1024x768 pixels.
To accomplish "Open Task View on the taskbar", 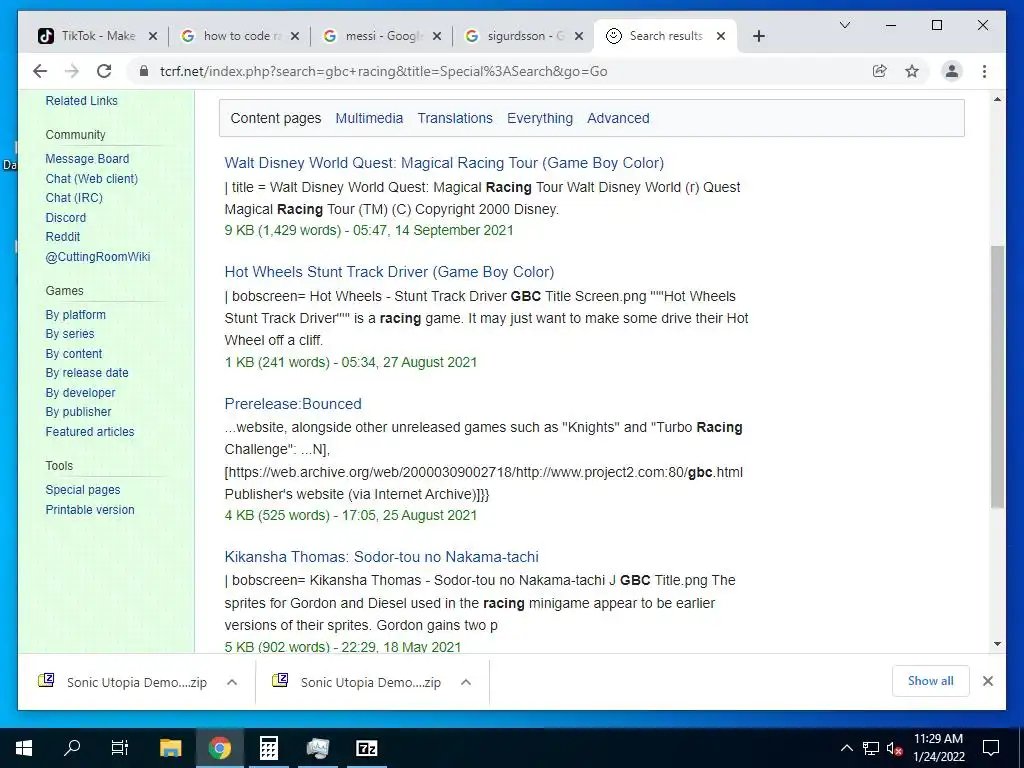I will tap(120, 748).
